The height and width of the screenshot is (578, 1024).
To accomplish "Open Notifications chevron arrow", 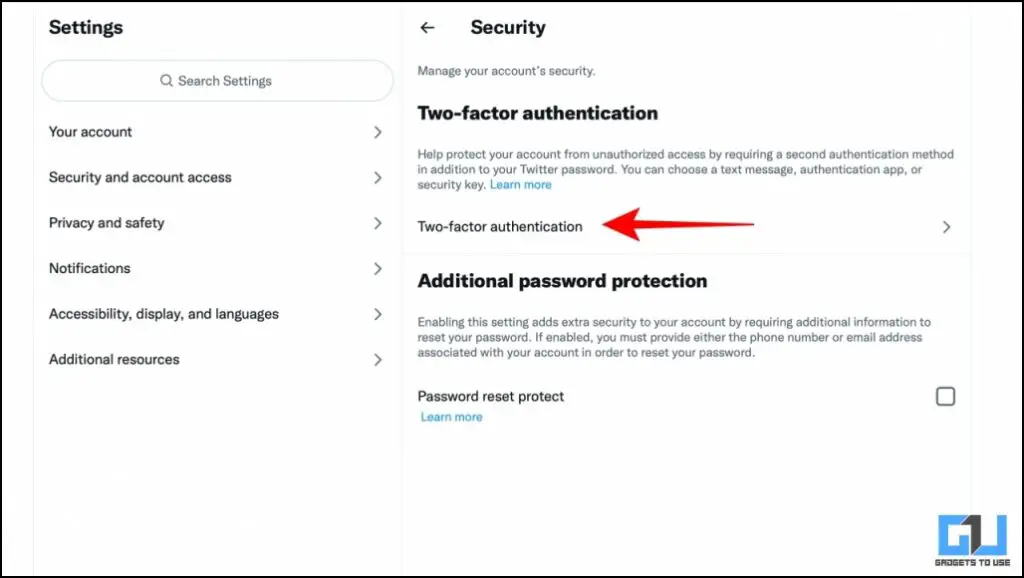I will tap(377, 268).
